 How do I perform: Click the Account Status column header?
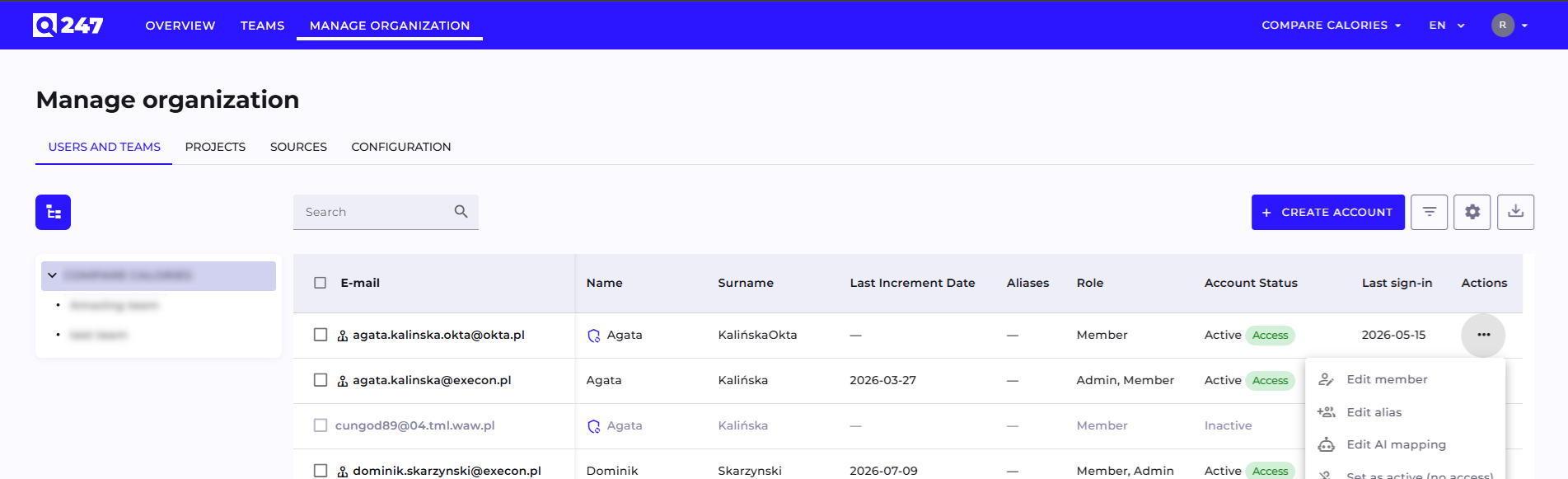point(1251,283)
